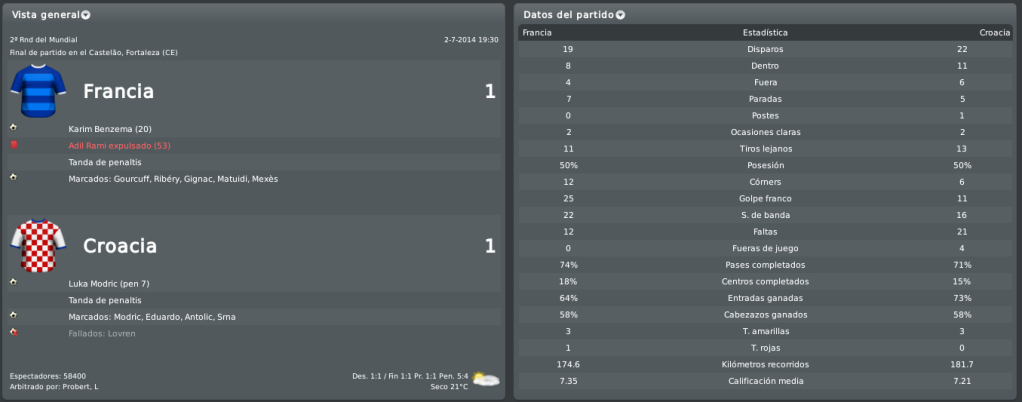This screenshot has height=402, width=1022.
Task: Click the partly cloudy weather icon
Action: 486,379
